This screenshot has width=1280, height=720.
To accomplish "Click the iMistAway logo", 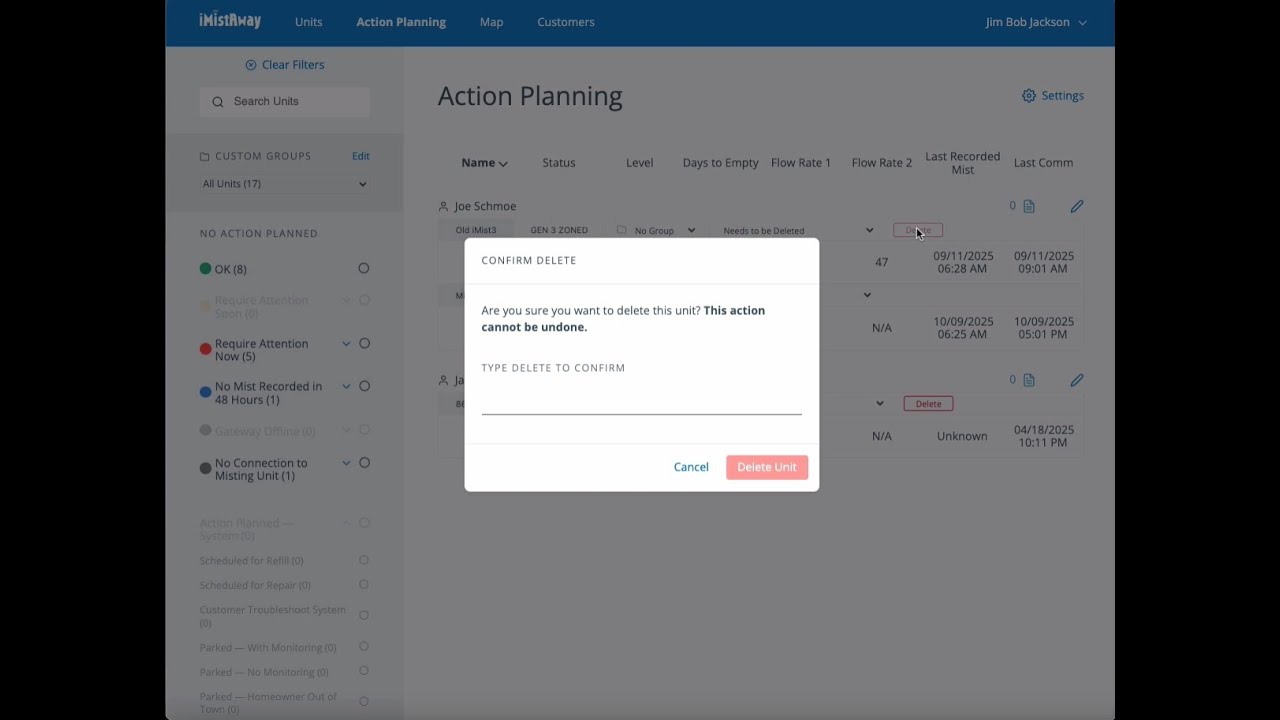I will pos(229,21).
